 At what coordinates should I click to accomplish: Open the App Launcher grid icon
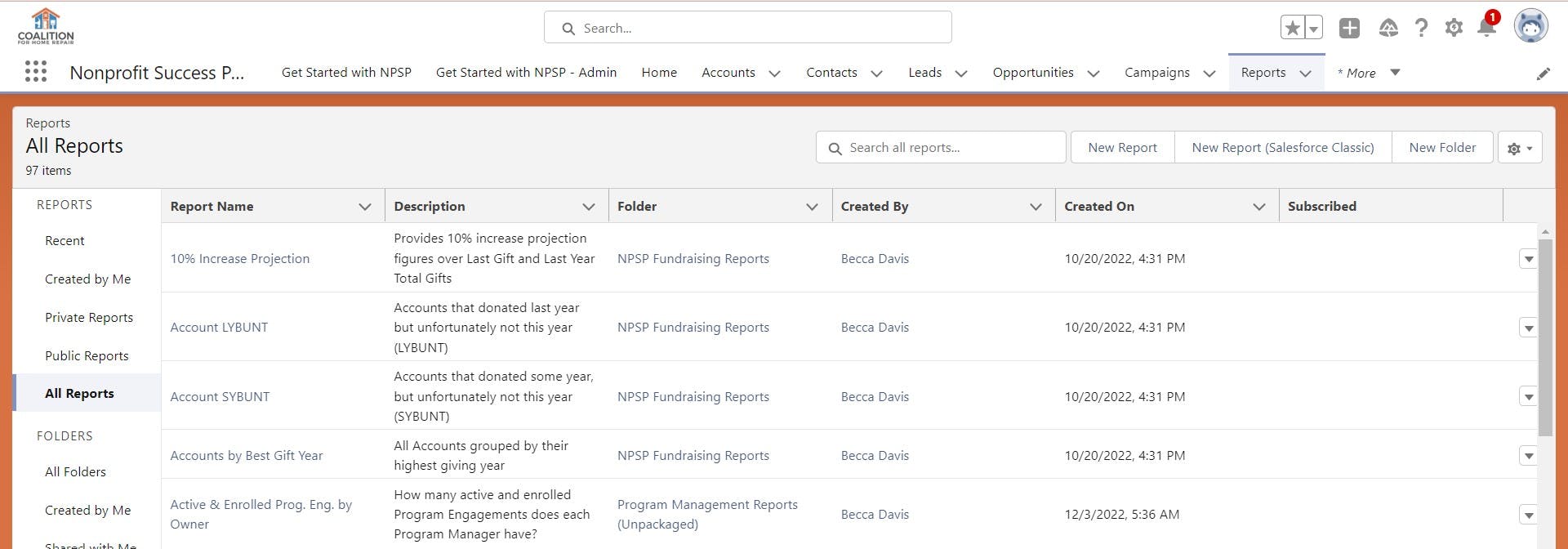35,72
